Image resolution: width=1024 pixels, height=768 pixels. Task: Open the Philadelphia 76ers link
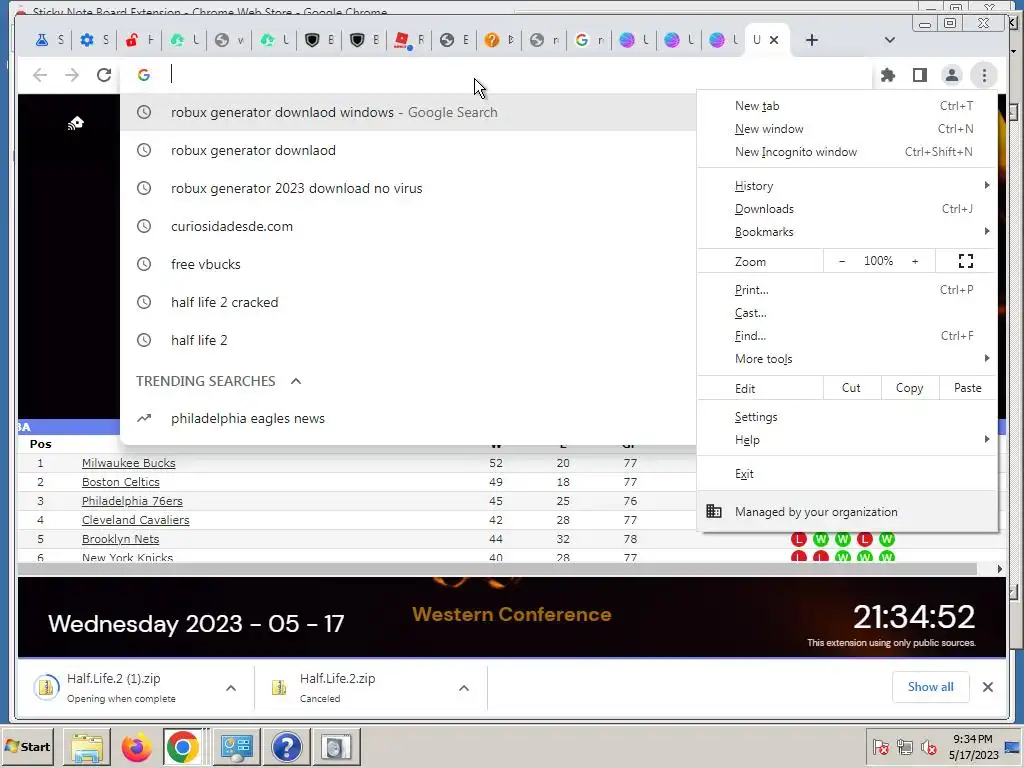(x=132, y=501)
